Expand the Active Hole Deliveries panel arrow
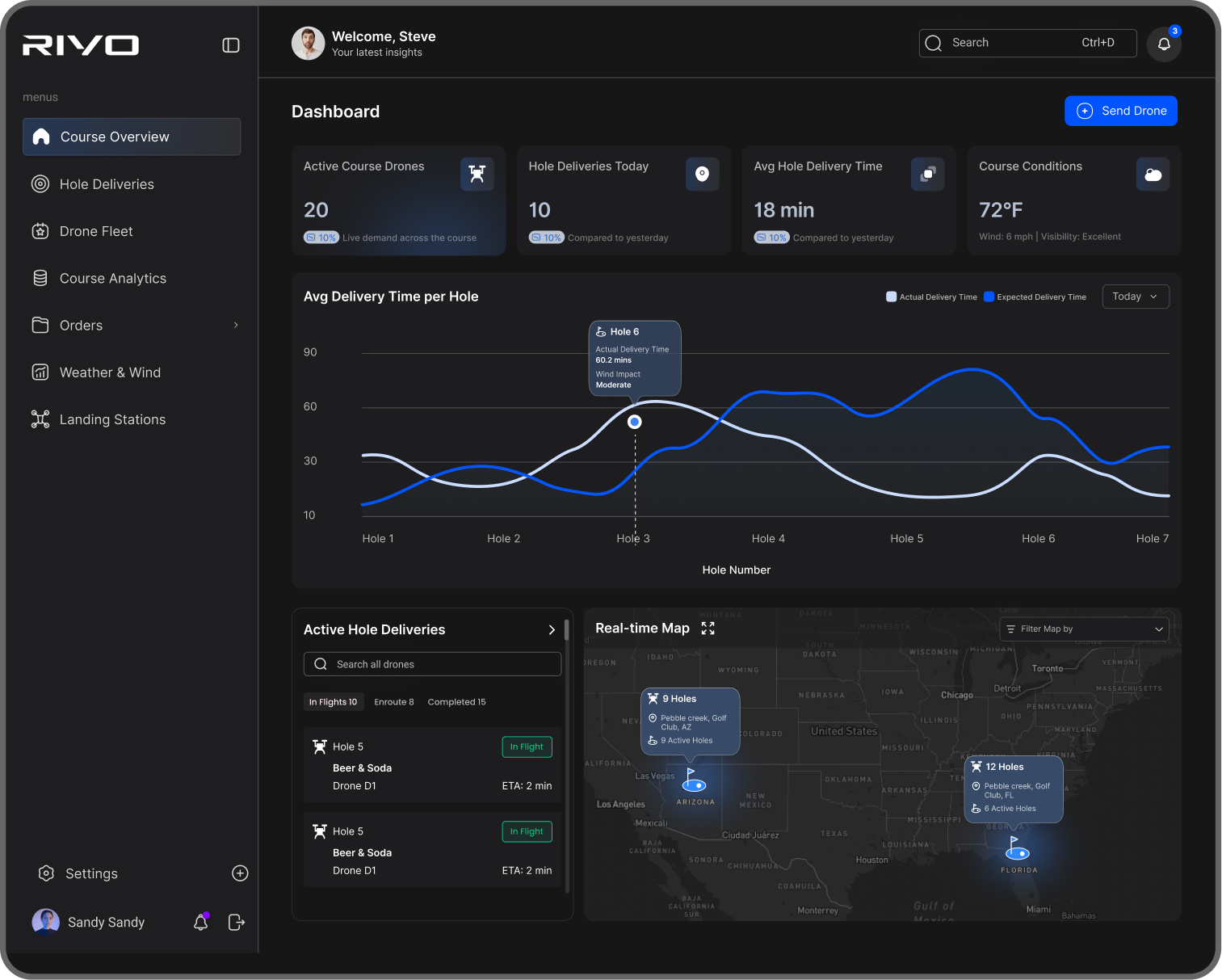1222x980 pixels. 552,630
